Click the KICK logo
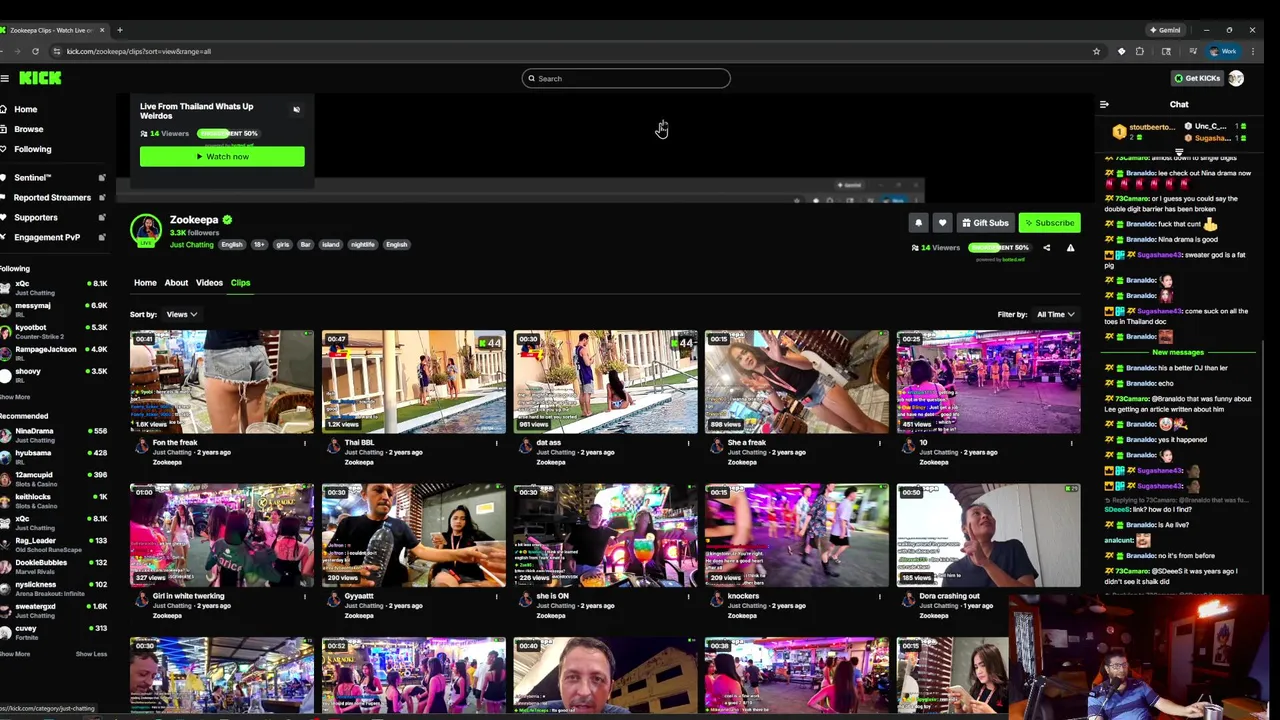The height and width of the screenshot is (720, 1280). pyautogui.click(x=40, y=78)
